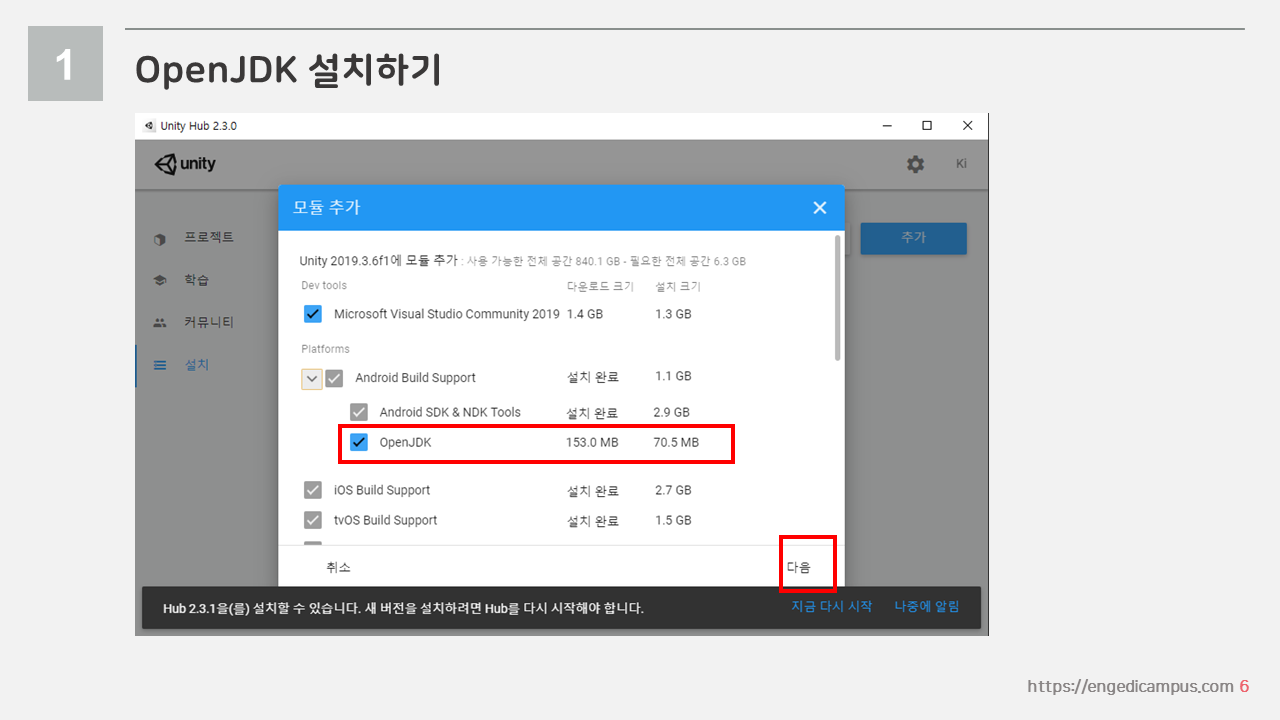This screenshot has width=1280, height=720.
Task: Toggle Android SDK & NDK Tools checkbox
Action: 358,412
